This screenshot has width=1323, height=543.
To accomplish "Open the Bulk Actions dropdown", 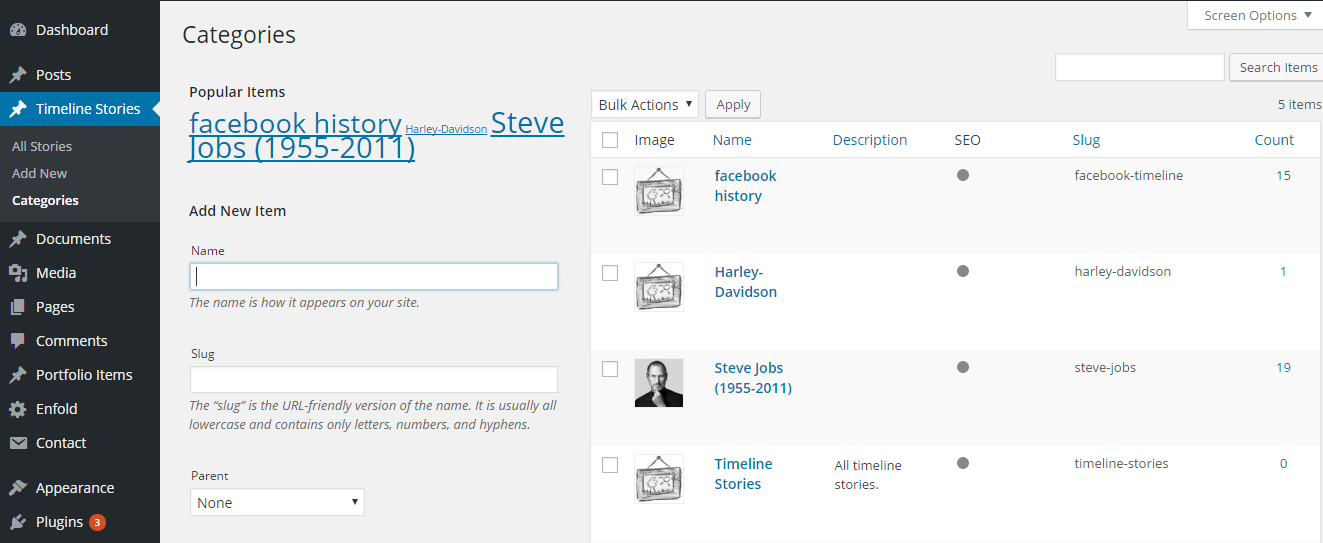I will click(x=645, y=105).
